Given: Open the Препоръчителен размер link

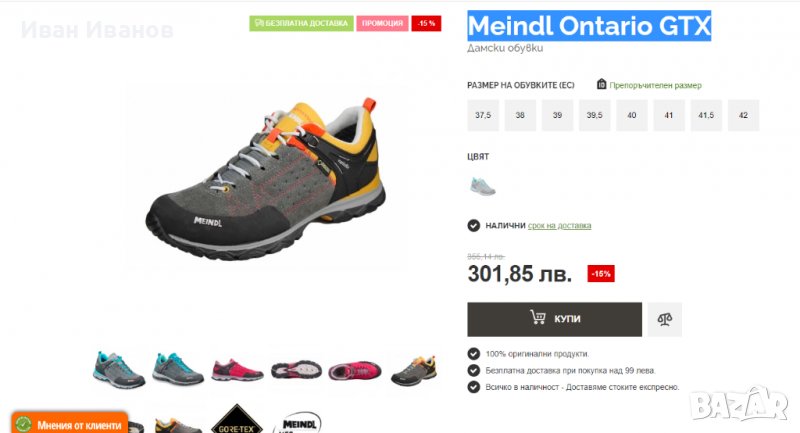Looking at the screenshot, I should click(655, 85).
